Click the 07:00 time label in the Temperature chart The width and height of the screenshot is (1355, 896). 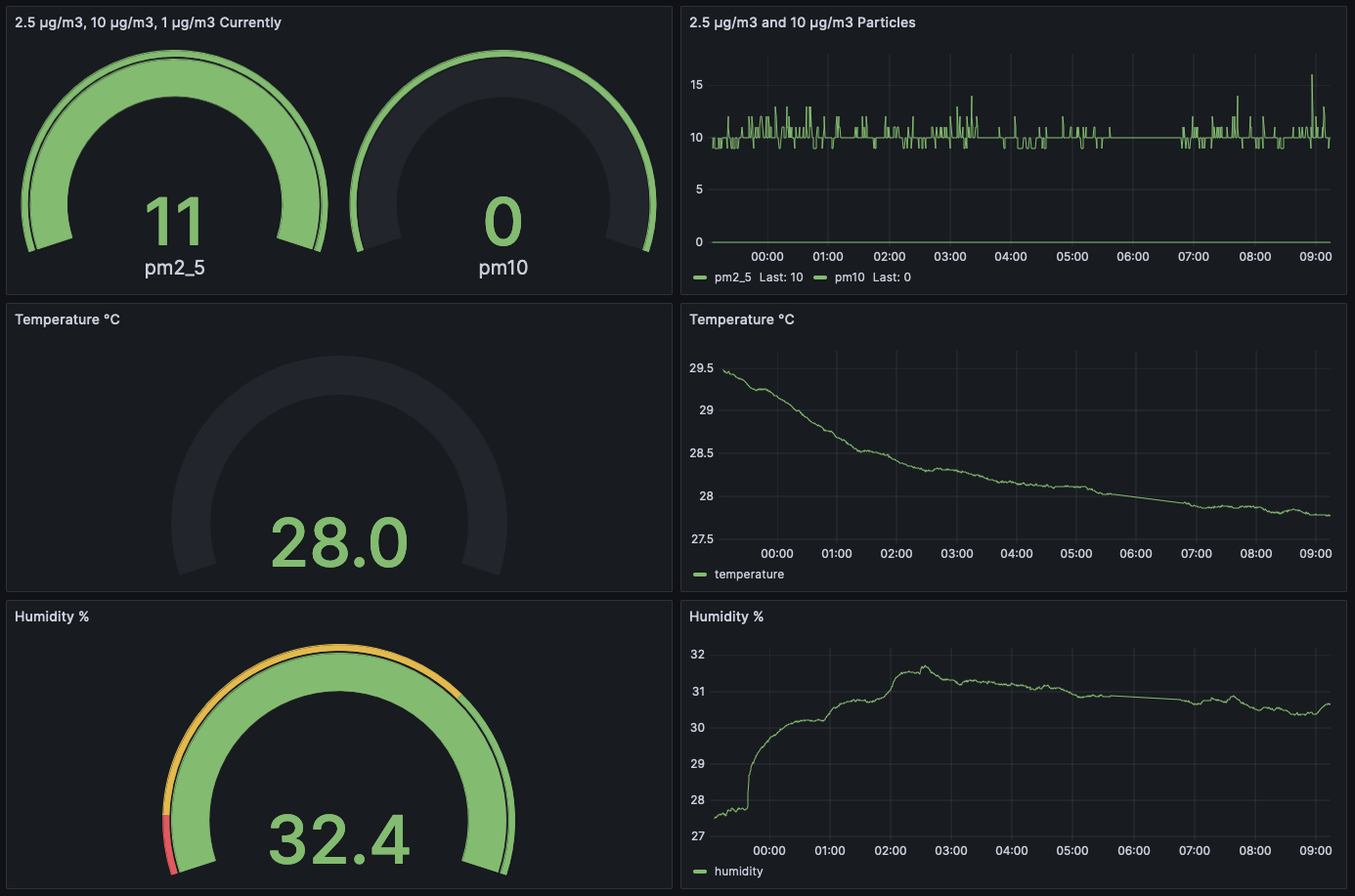click(1197, 554)
